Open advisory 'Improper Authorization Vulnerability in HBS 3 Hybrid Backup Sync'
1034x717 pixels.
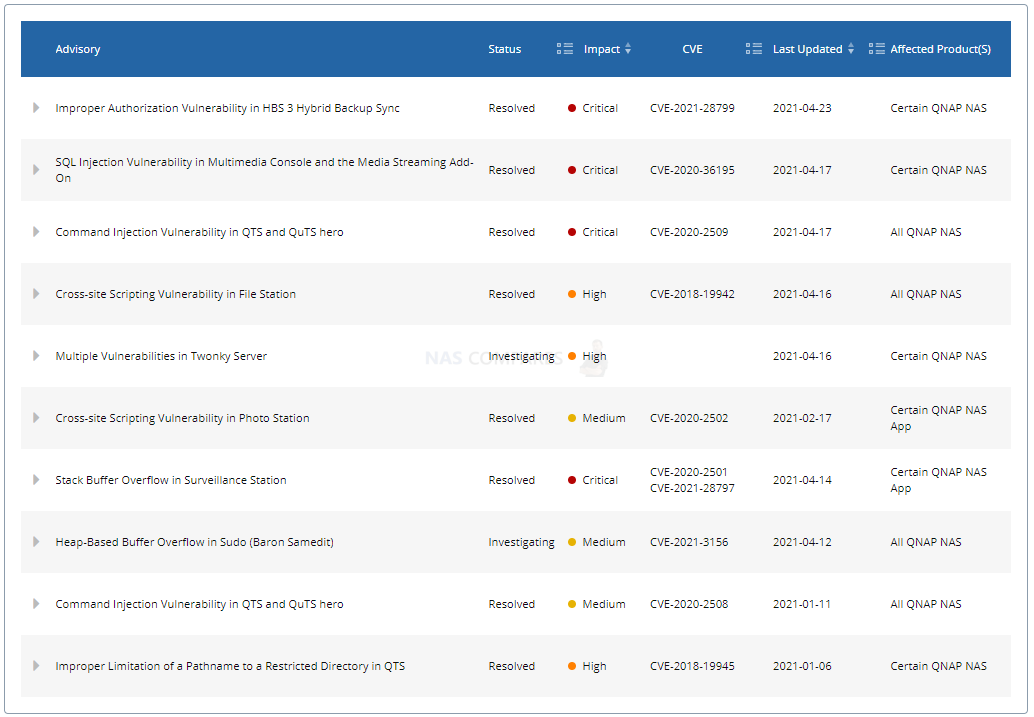tap(228, 108)
